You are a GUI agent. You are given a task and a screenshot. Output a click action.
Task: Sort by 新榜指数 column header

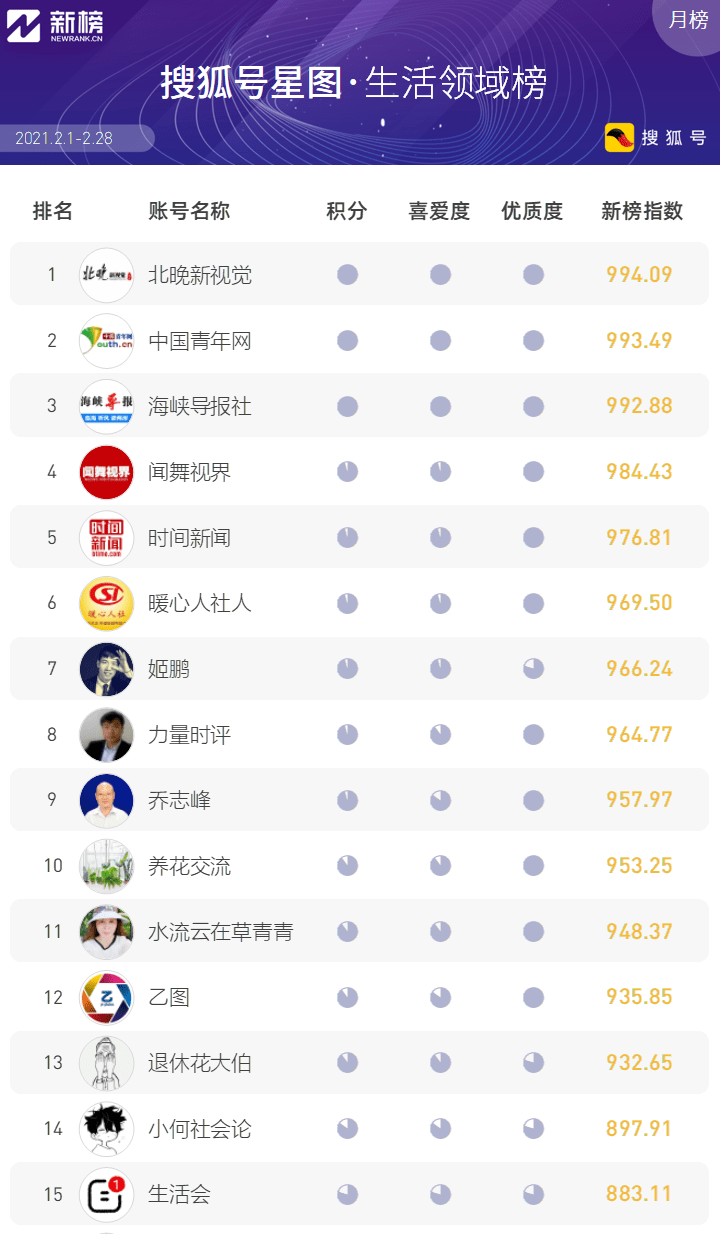click(642, 211)
